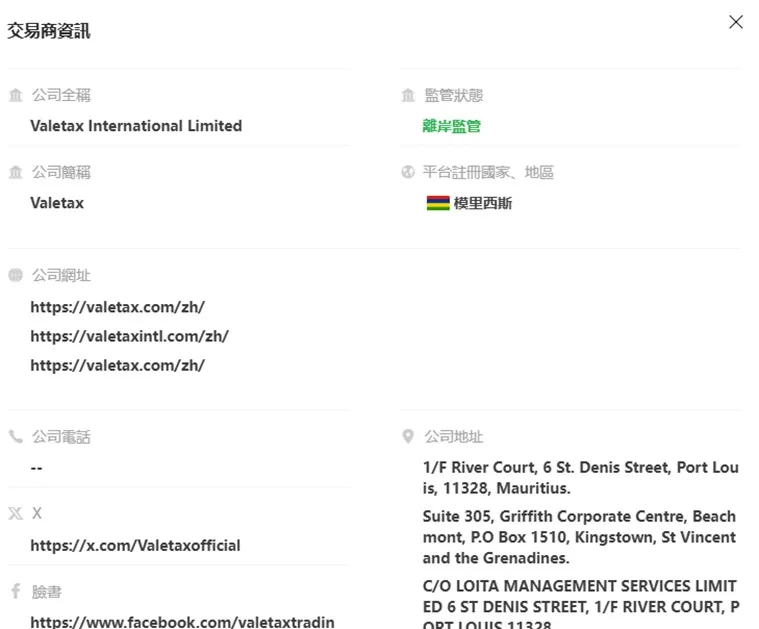Click the 臉書 label
Viewport: 759px width, 629px height.
pyautogui.click(x=46, y=591)
